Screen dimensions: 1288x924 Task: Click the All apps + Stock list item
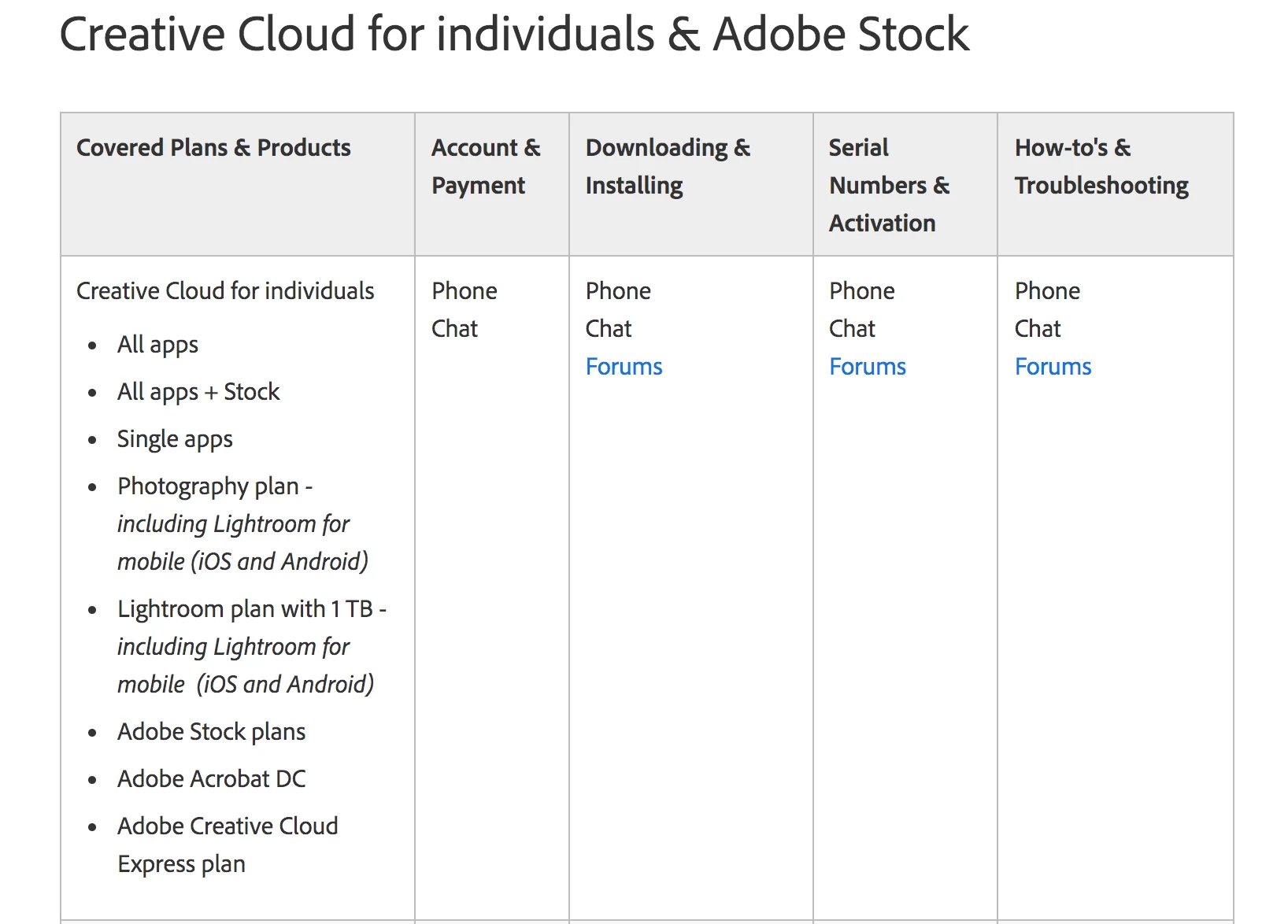pyautogui.click(x=198, y=392)
